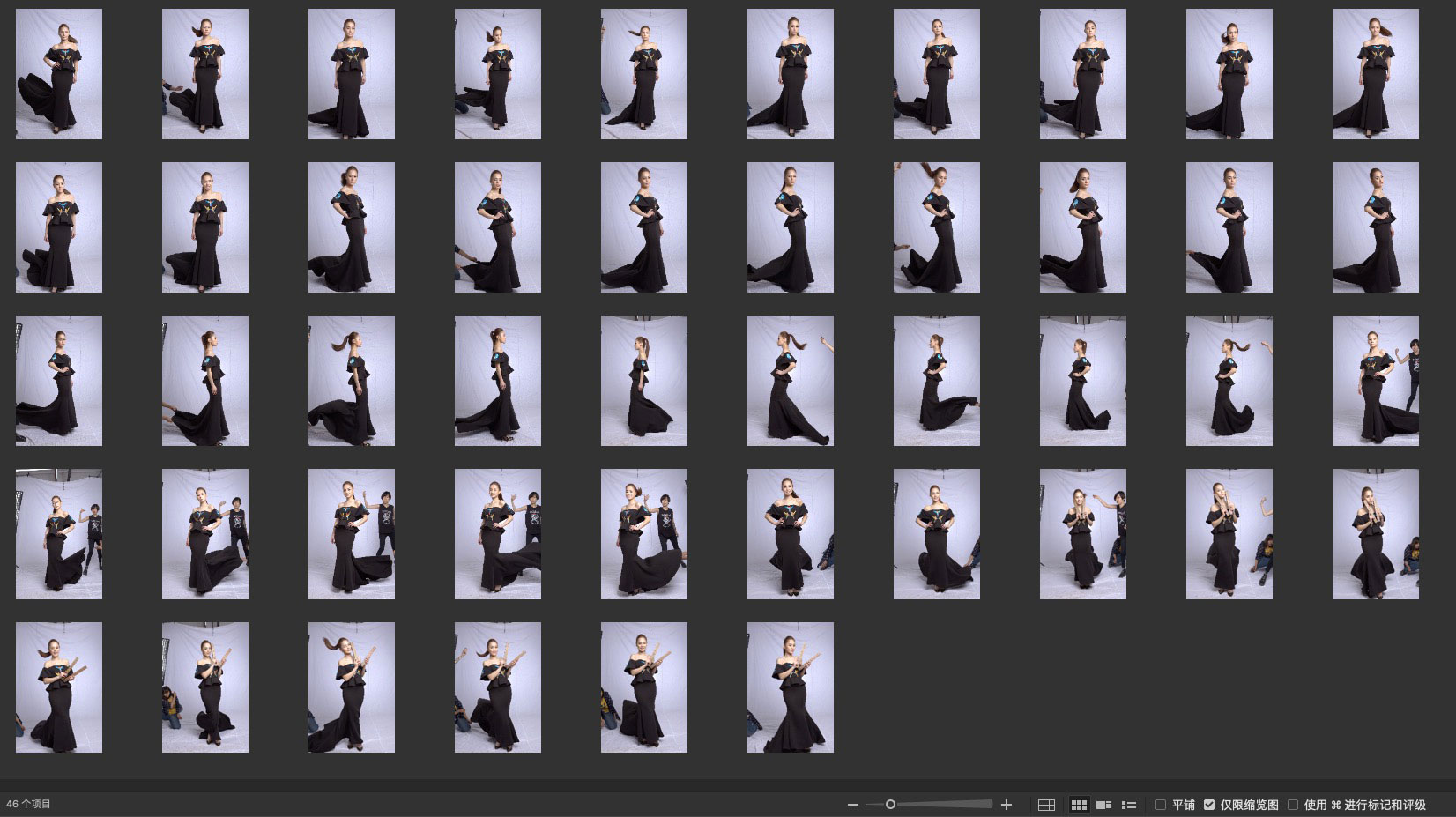Select the fifth photo in the second row
Screen dimensions: 1456x817
click(x=643, y=227)
